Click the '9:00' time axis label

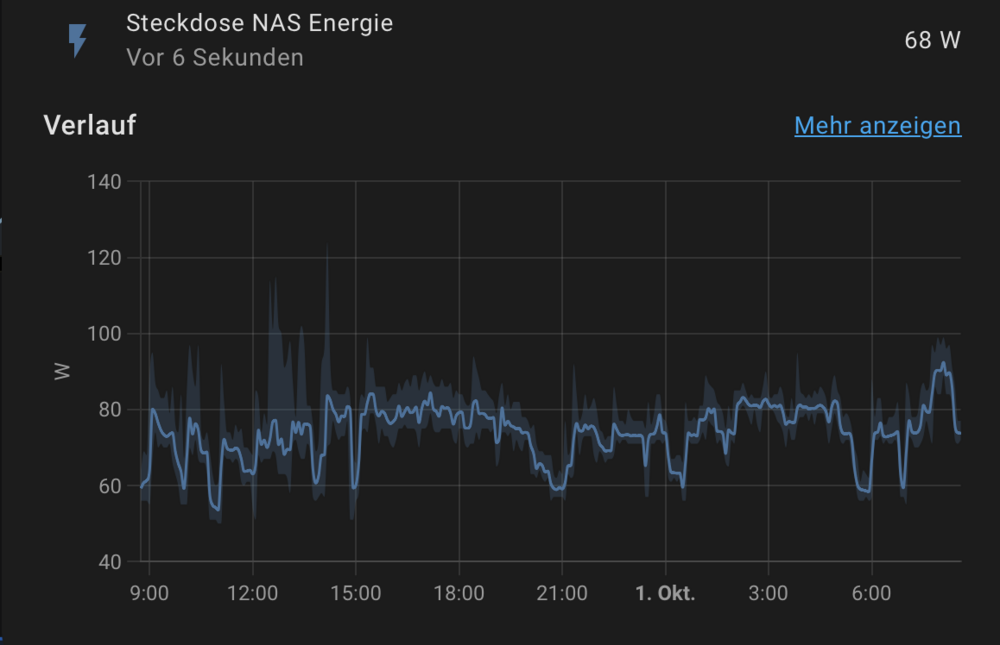point(149,593)
